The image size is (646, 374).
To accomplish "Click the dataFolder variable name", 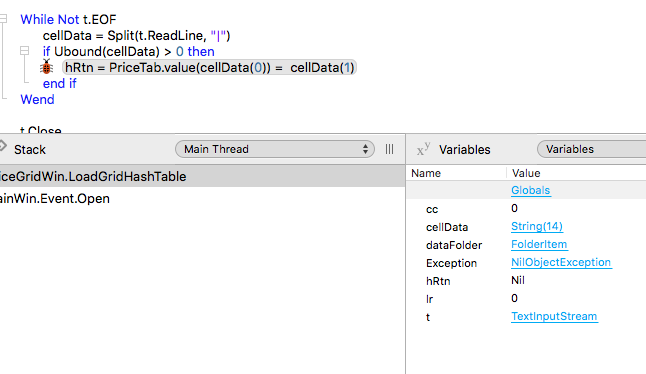I will pos(454,245).
